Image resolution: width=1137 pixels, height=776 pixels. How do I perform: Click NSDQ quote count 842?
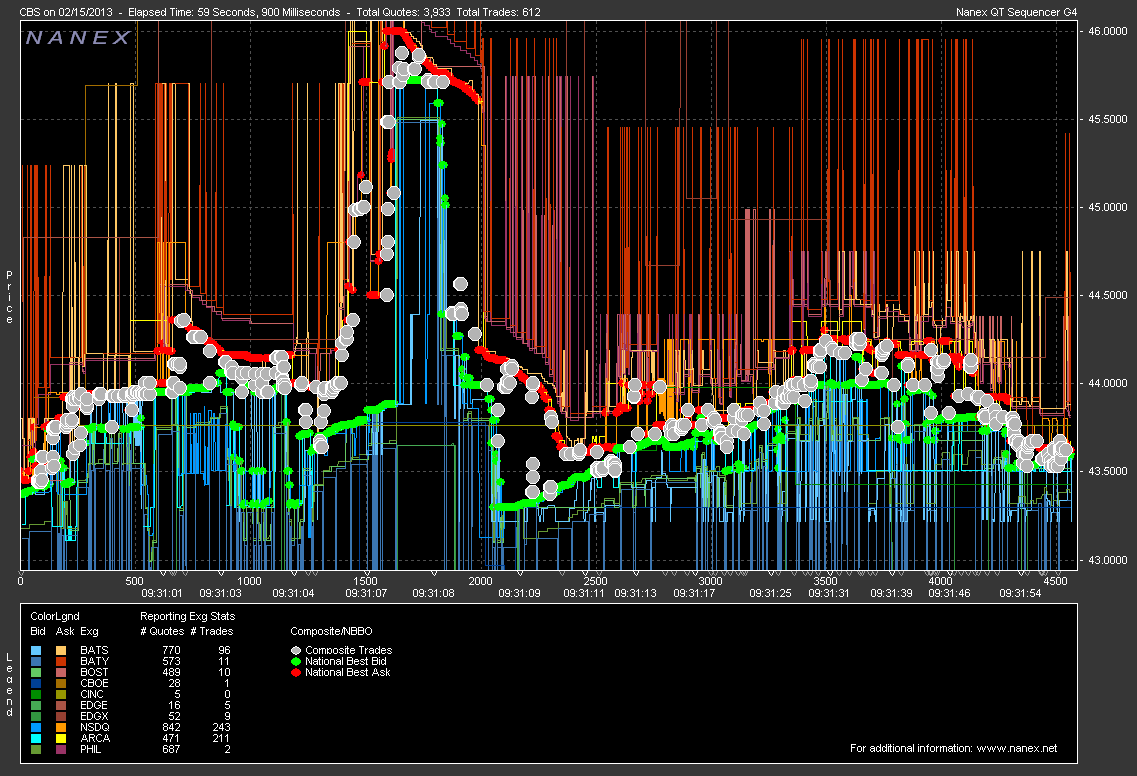click(171, 727)
